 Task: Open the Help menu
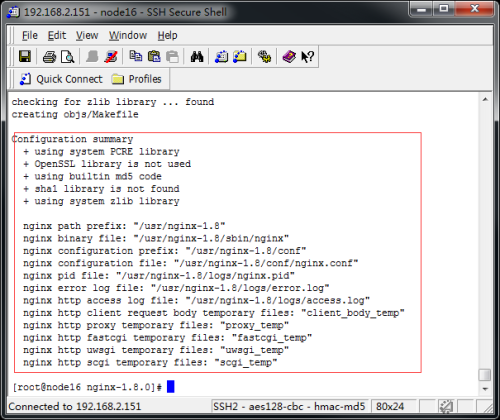coord(167,35)
